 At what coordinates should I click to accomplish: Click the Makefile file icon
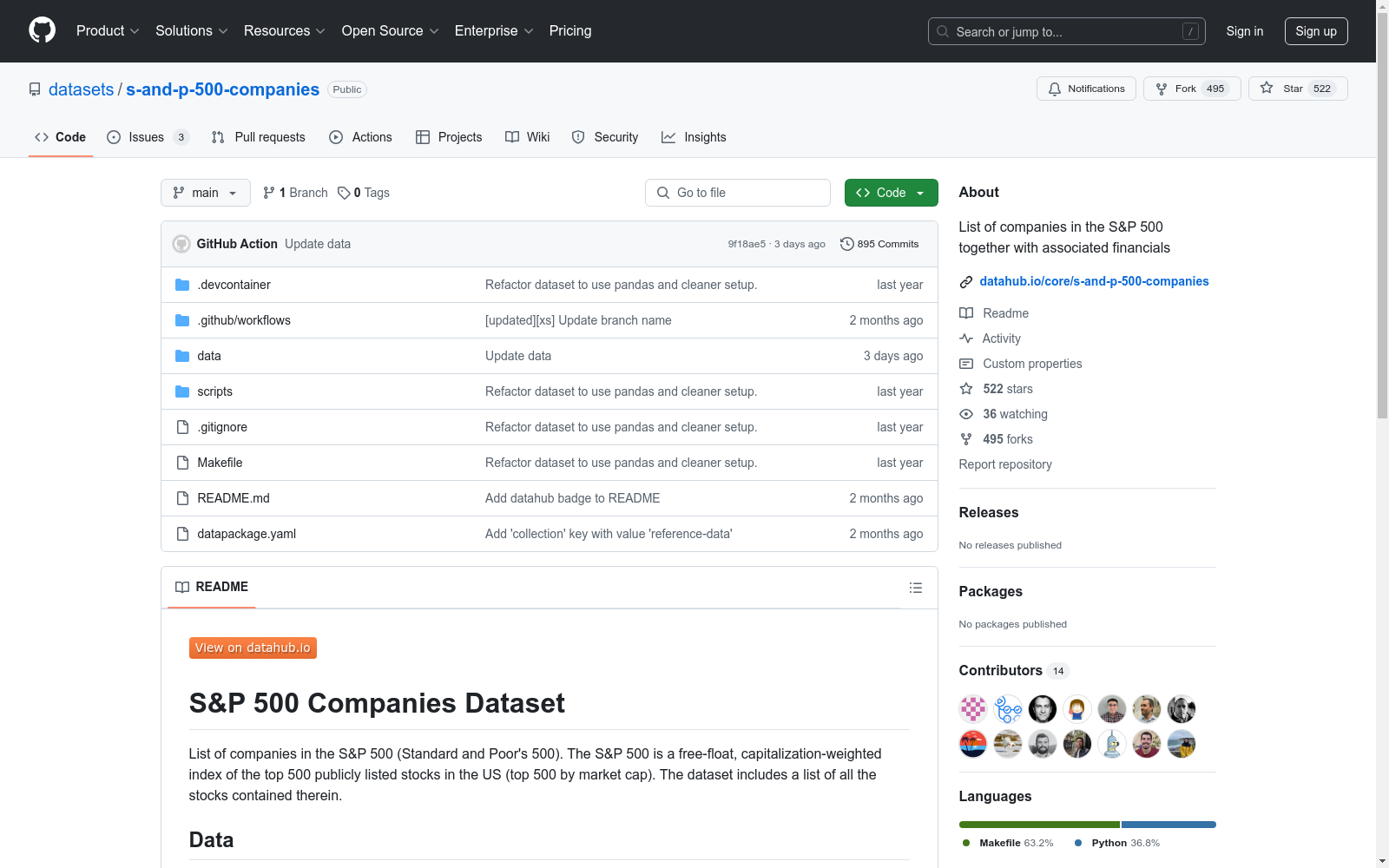(x=182, y=463)
